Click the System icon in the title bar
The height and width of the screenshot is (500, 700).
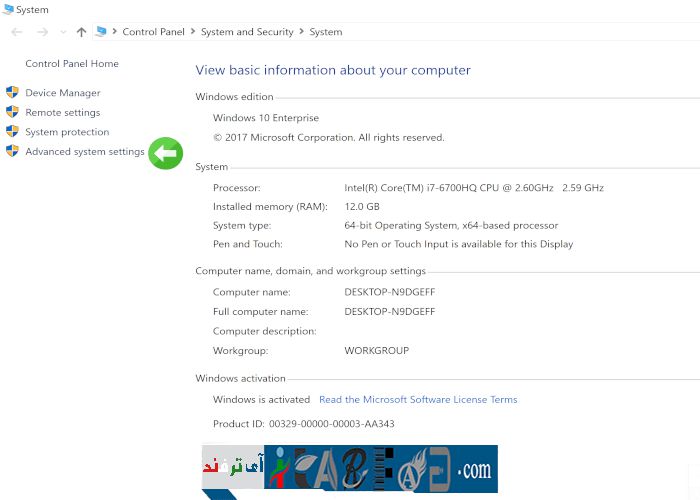pyautogui.click(x=8, y=9)
